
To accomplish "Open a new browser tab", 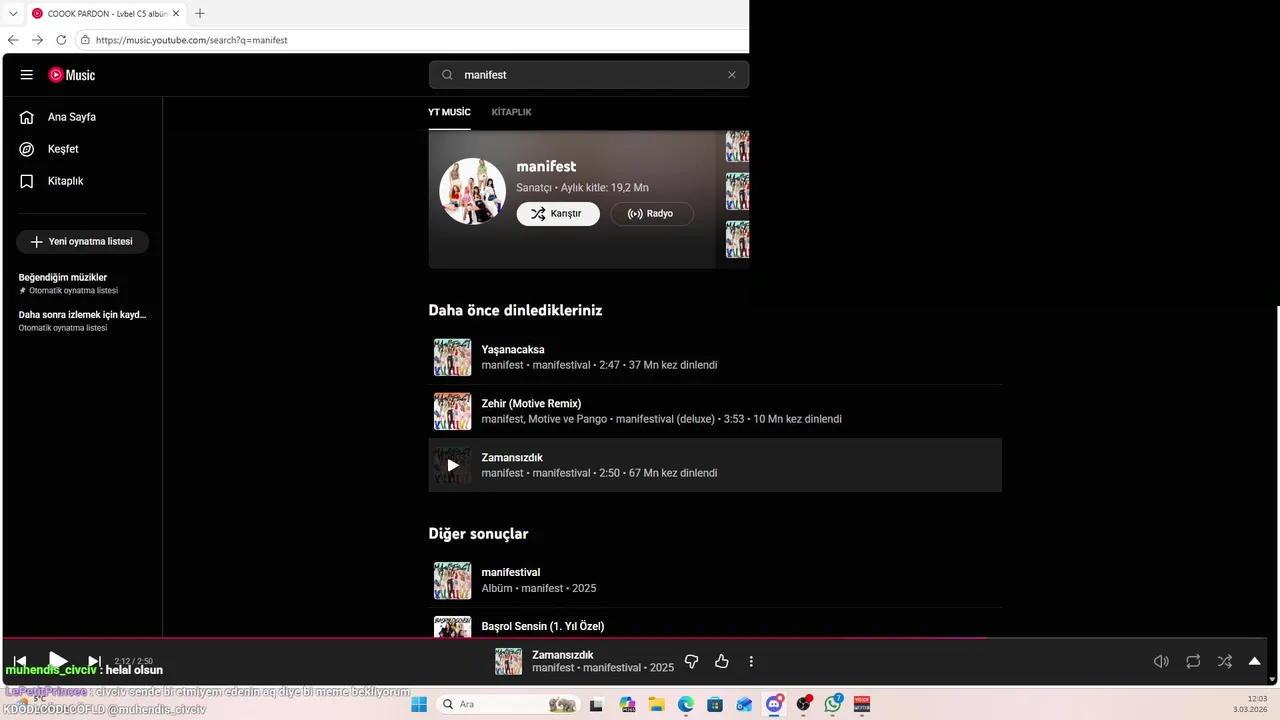I will pos(199,14).
